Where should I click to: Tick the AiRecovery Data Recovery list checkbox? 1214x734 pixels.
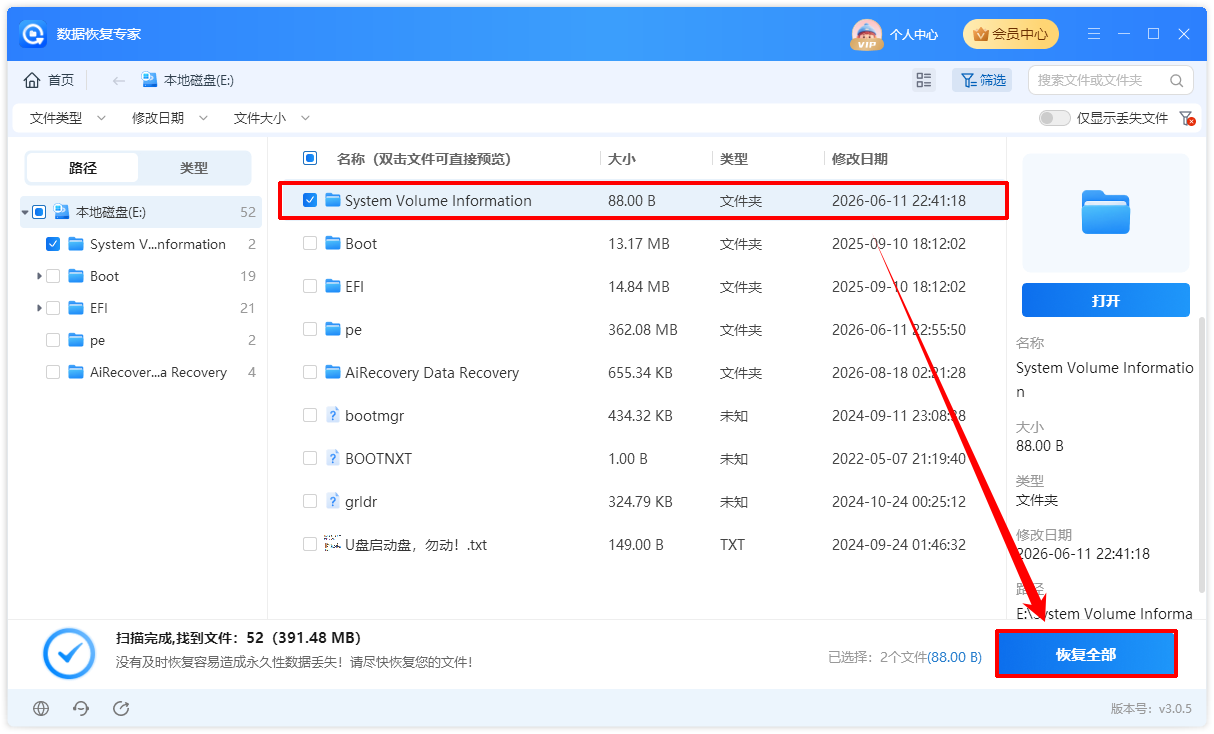coord(310,372)
